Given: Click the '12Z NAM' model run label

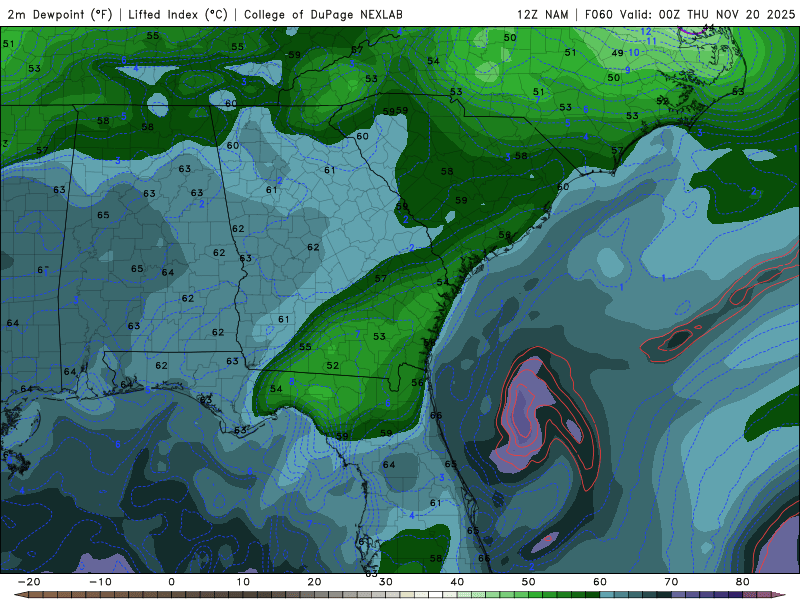Looking at the screenshot, I should tap(542, 14).
